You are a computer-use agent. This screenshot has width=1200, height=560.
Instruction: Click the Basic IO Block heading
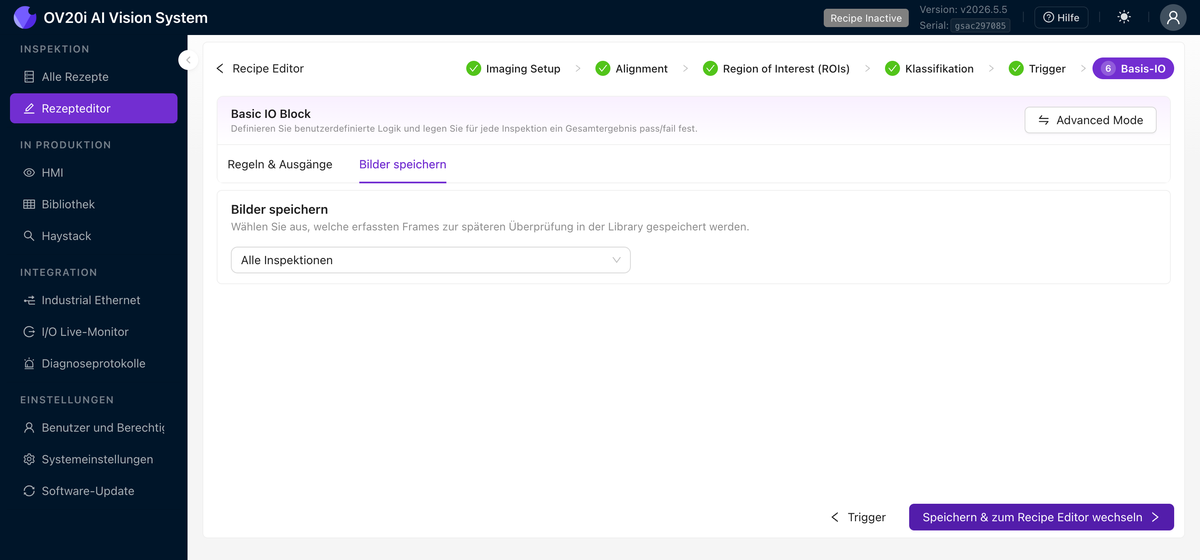coord(271,114)
